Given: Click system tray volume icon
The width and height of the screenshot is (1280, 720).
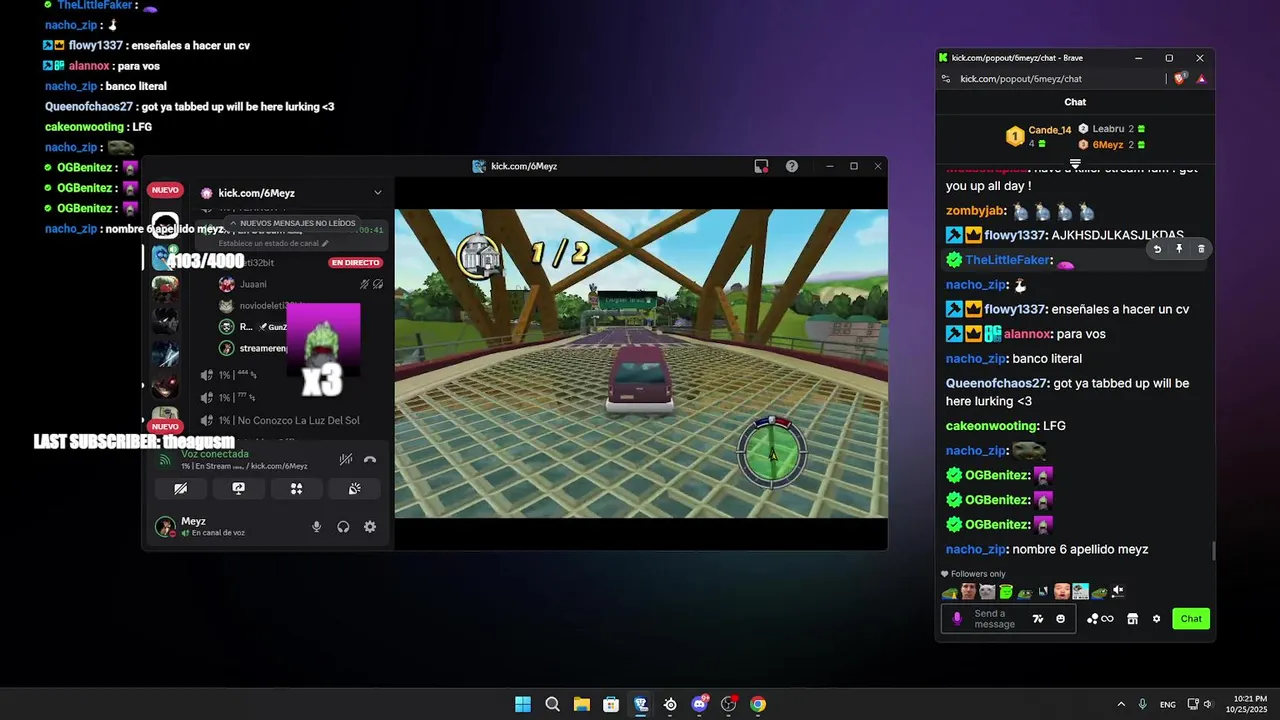Looking at the screenshot, I should 1208,704.
